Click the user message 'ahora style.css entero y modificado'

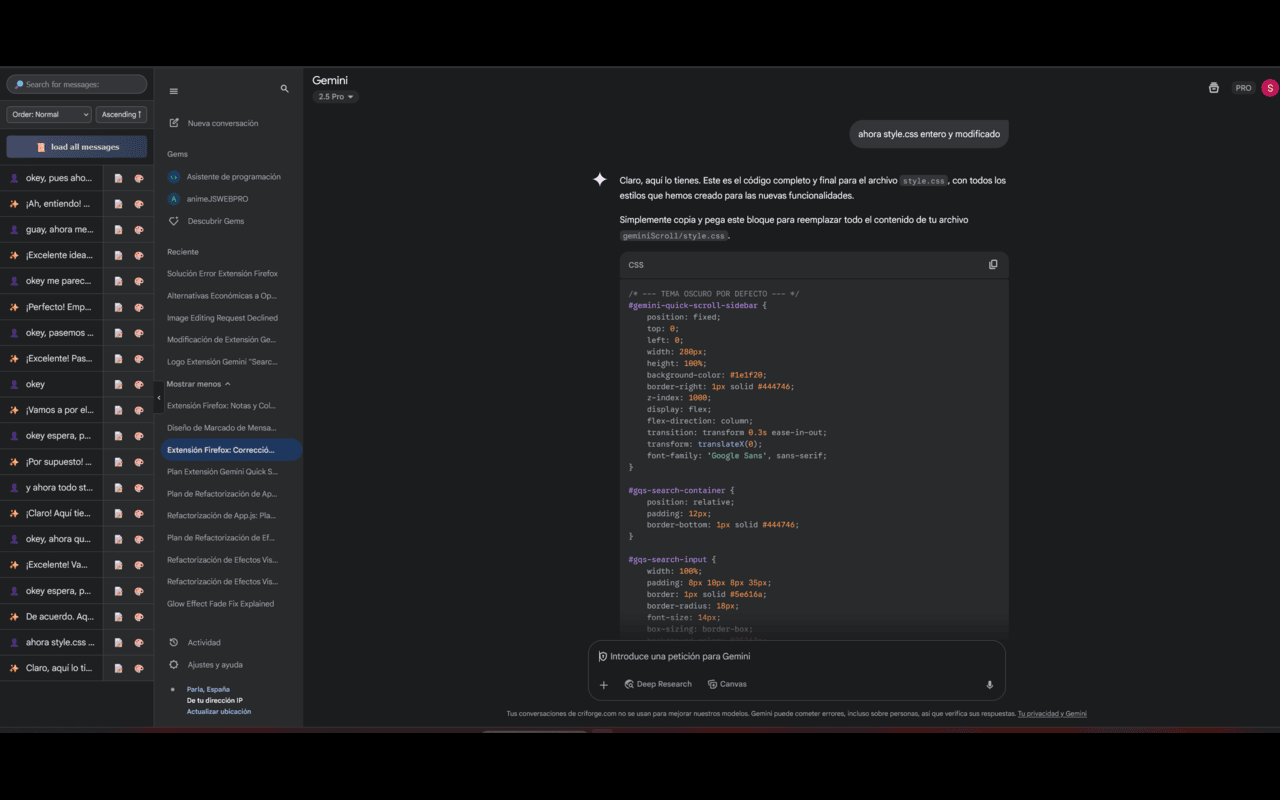pos(928,134)
